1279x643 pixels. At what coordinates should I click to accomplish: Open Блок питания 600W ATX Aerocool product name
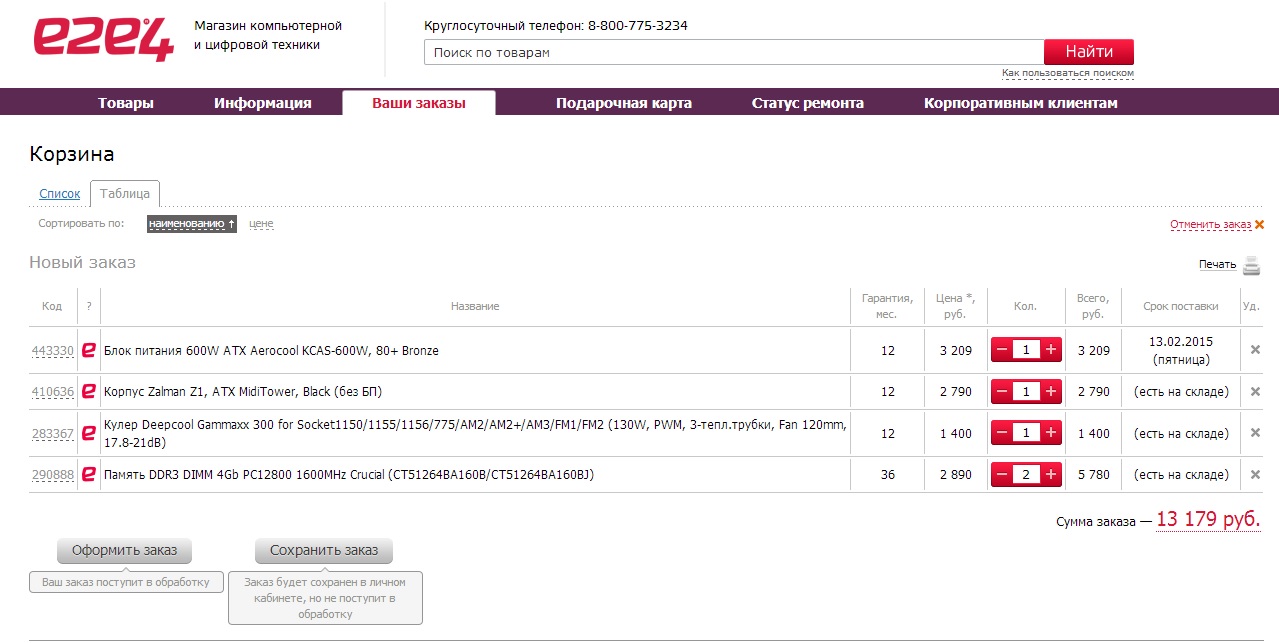click(x=271, y=351)
